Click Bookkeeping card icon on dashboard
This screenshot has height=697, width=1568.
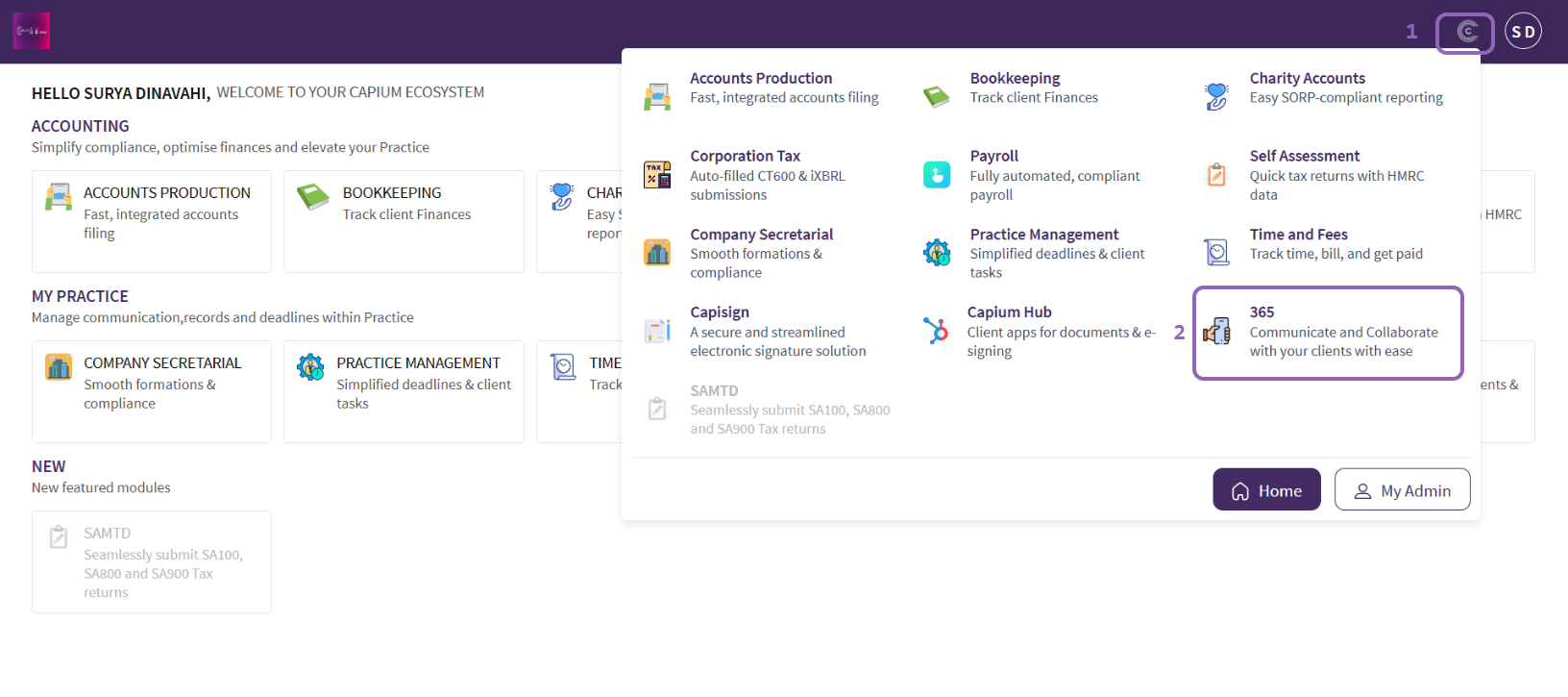click(x=313, y=196)
